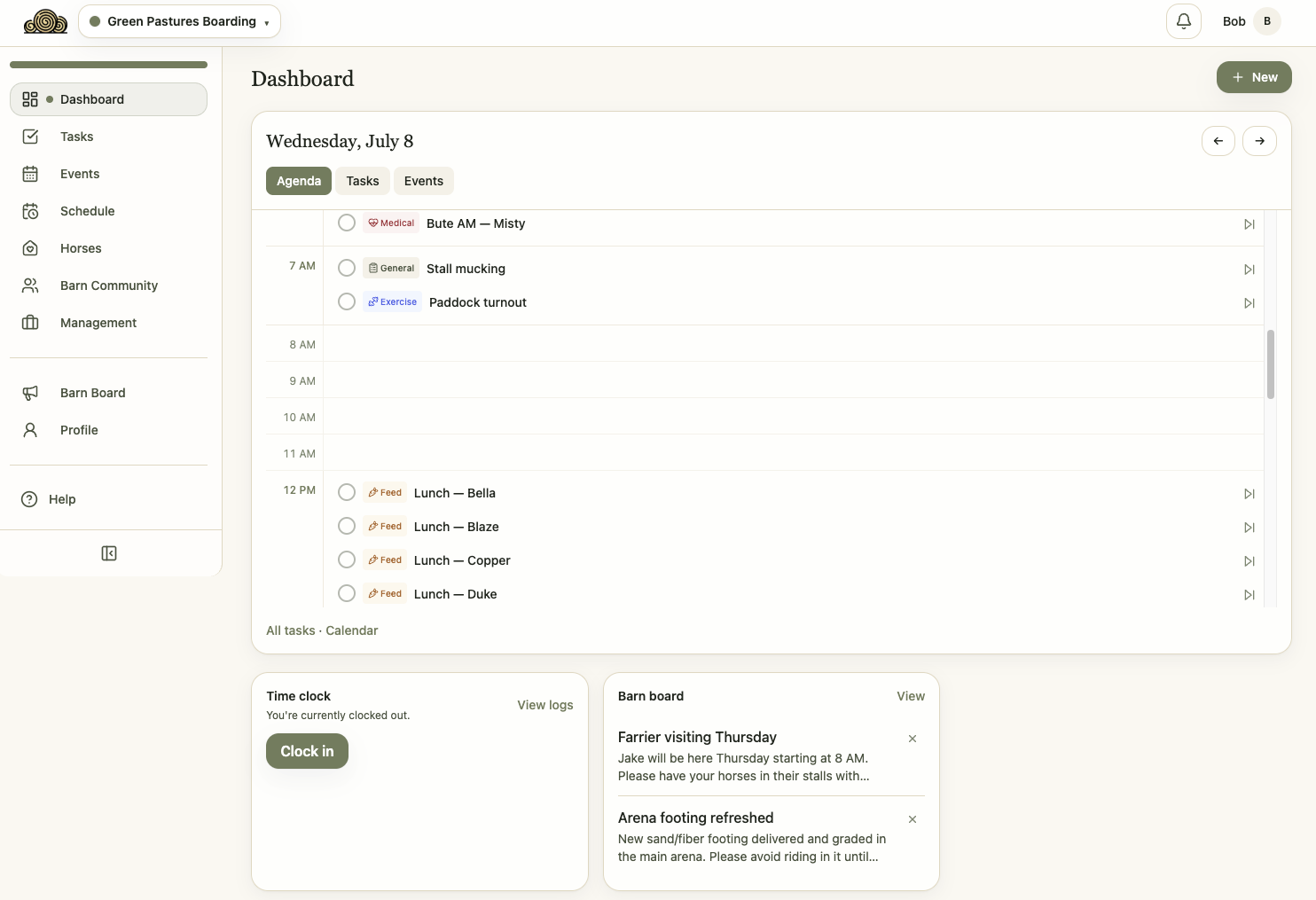Click the Exercise tag on Paddock turnout

click(392, 302)
